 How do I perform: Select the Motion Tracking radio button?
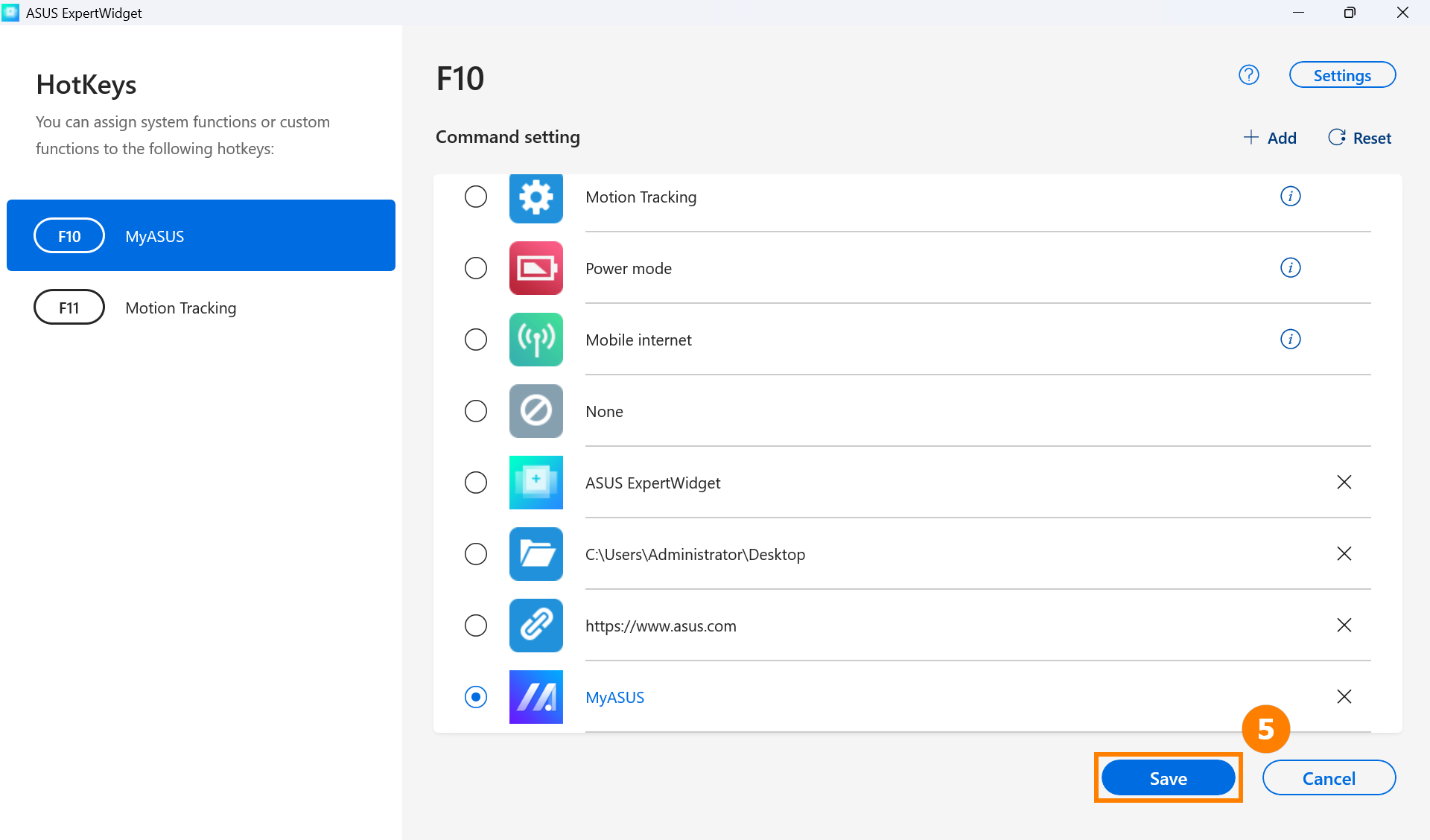point(476,197)
